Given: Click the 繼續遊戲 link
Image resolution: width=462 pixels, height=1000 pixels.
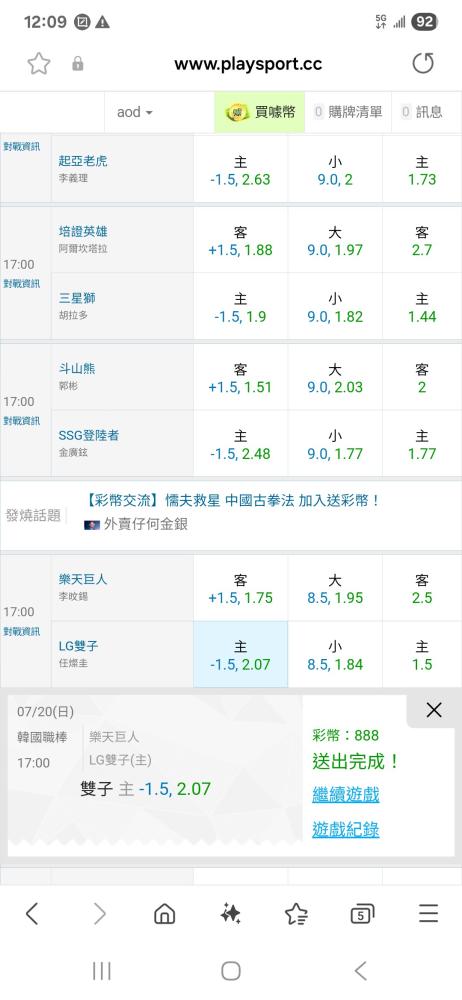Looking at the screenshot, I should [346, 795].
